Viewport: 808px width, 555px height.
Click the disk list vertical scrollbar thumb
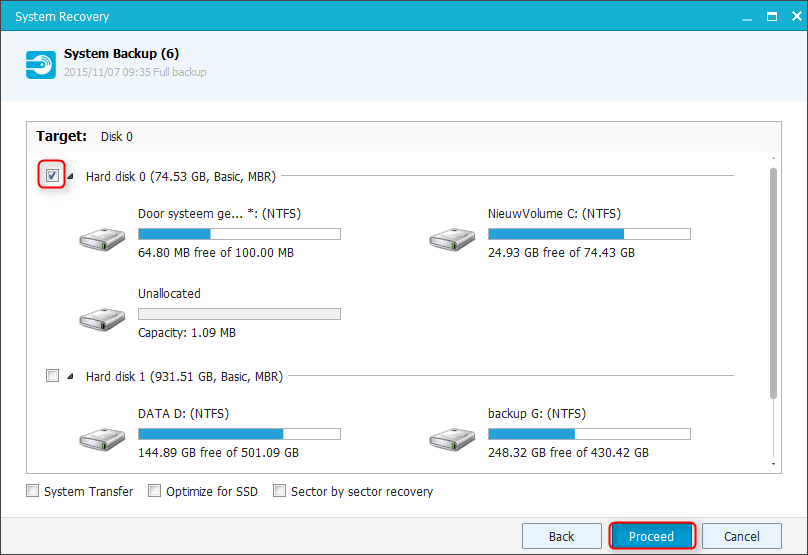[773, 283]
